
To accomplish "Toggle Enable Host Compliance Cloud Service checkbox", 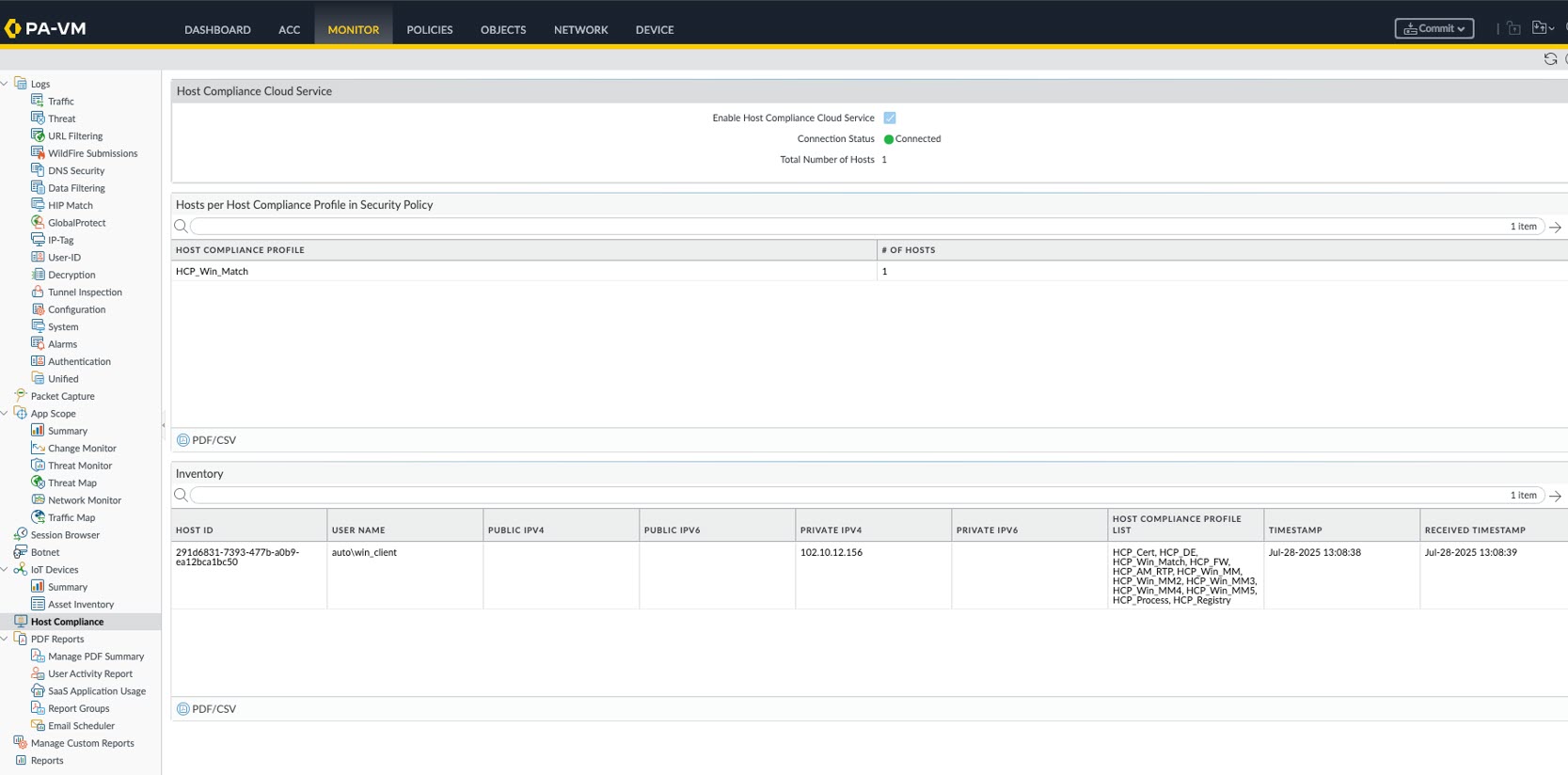I will [890, 119].
